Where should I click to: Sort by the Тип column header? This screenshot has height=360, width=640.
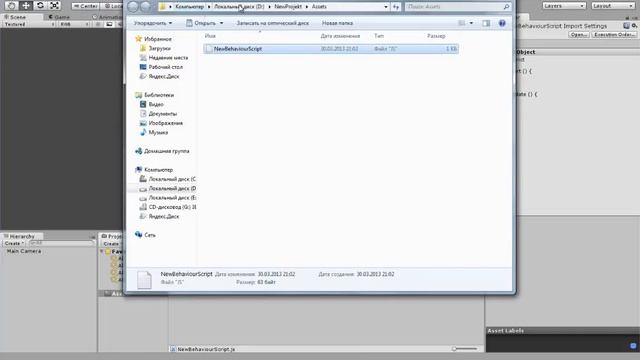(x=379, y=36)
